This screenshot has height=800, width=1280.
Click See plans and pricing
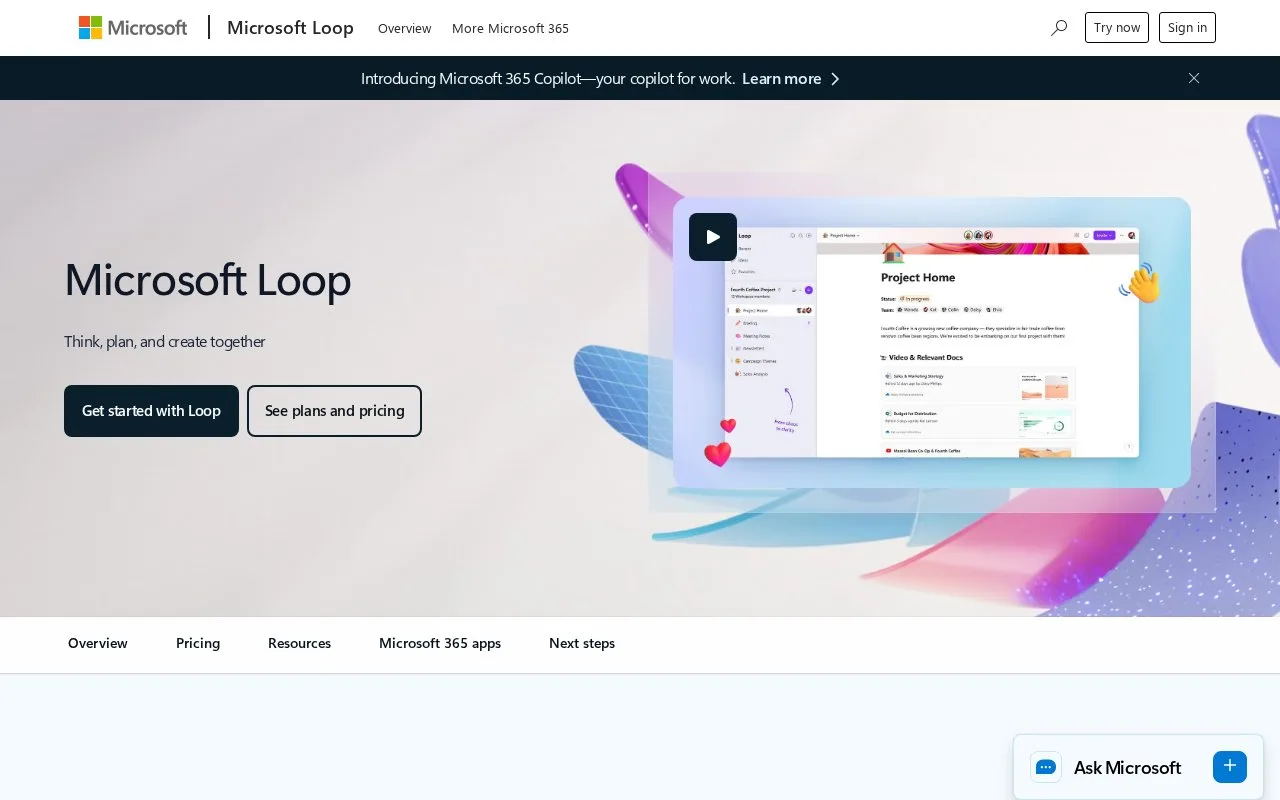tap(334, 411)
